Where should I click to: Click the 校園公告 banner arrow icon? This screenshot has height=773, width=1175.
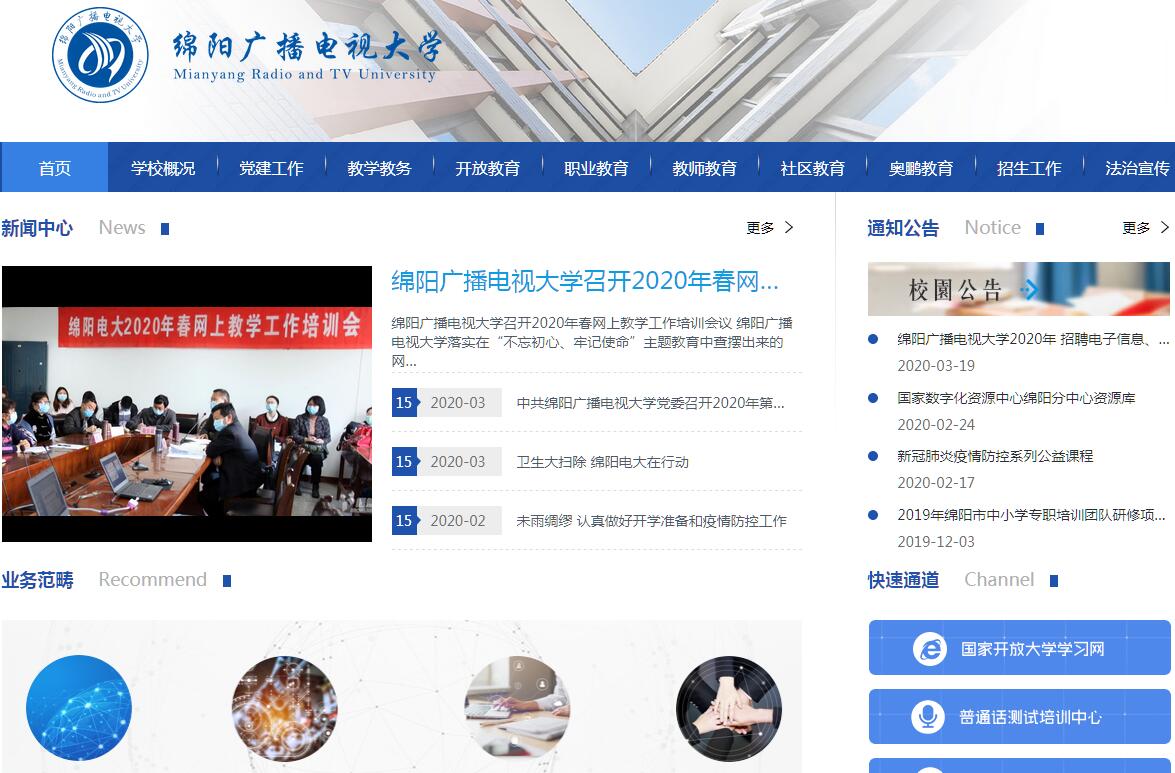pos(1029,290)
